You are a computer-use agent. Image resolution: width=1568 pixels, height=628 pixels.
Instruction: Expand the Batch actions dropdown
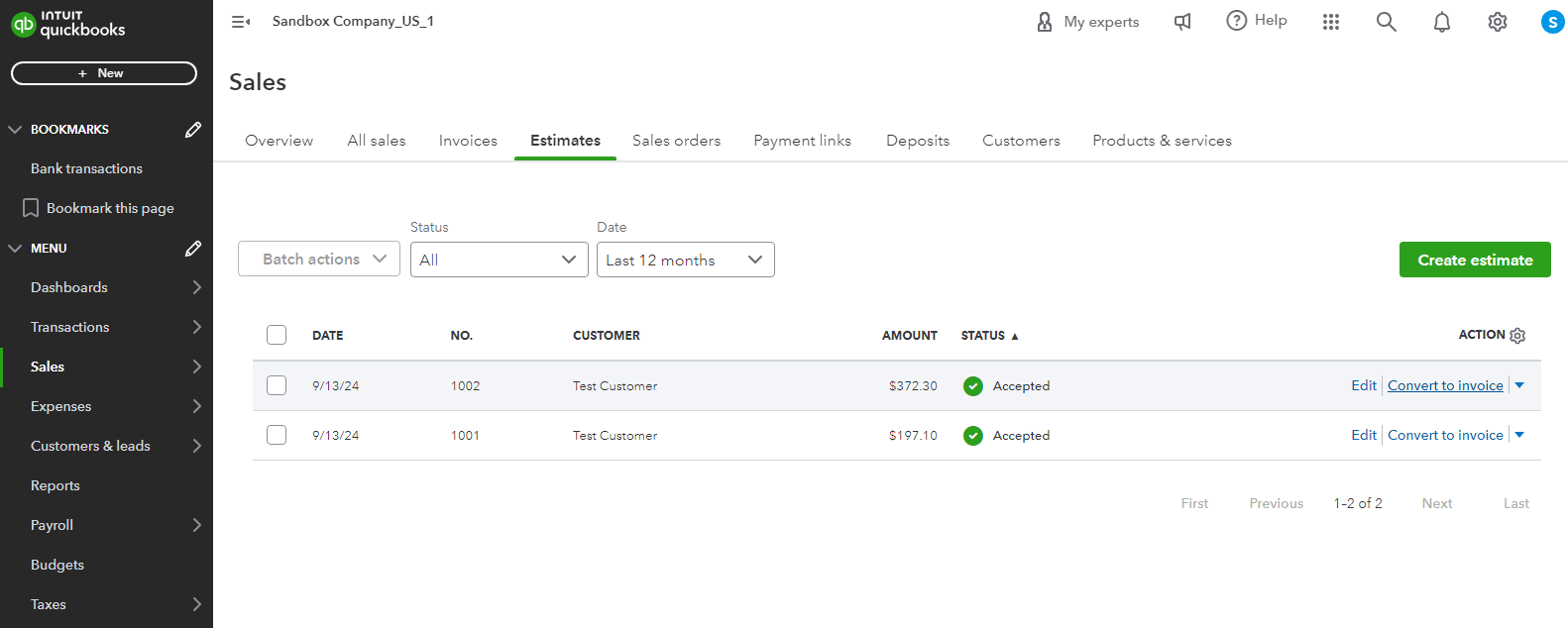(318, 260)
